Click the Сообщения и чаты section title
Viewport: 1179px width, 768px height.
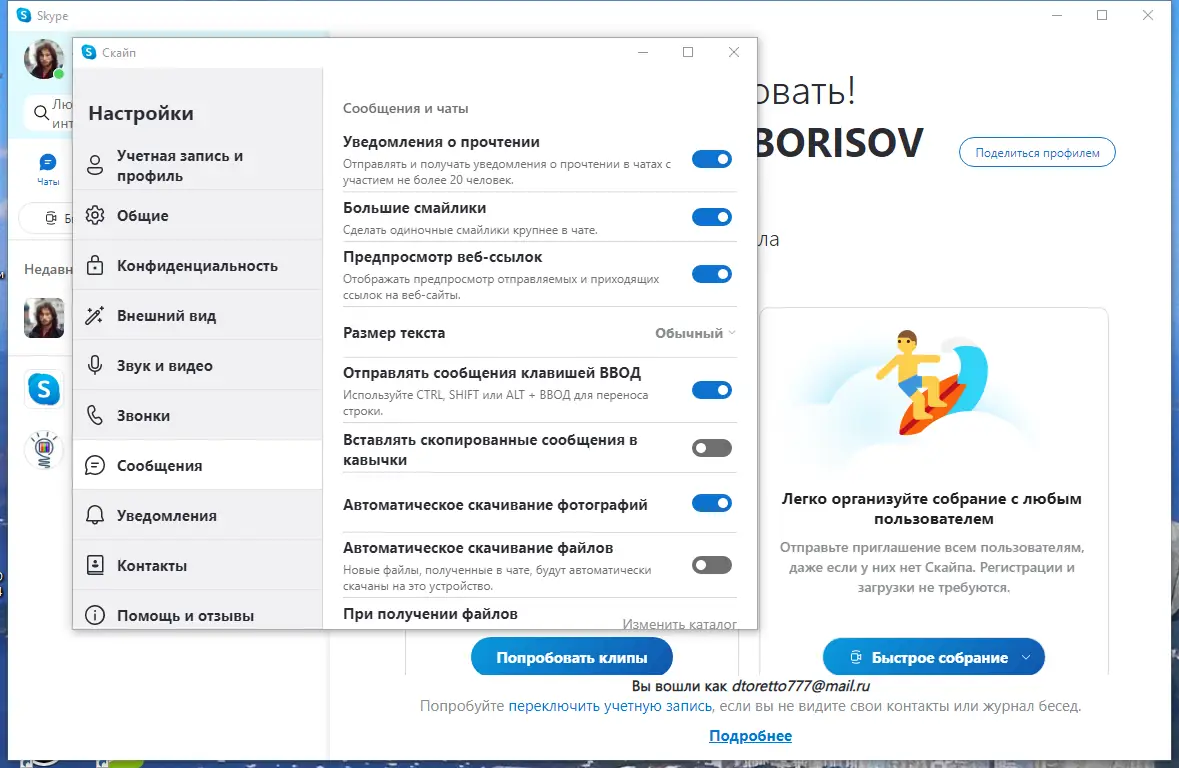[405, 108]
